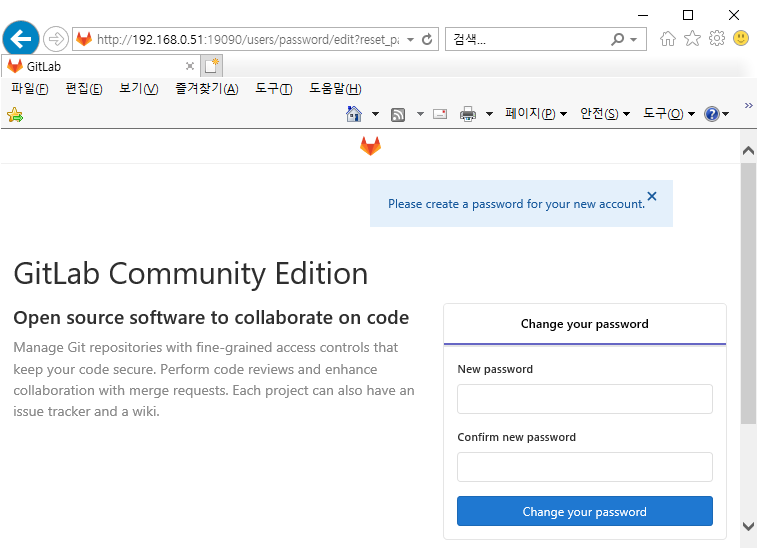Image resolution: width=758 pixels, height=549 pixels.
Task: Open the Settings gear icon
Action: [717, 38]
